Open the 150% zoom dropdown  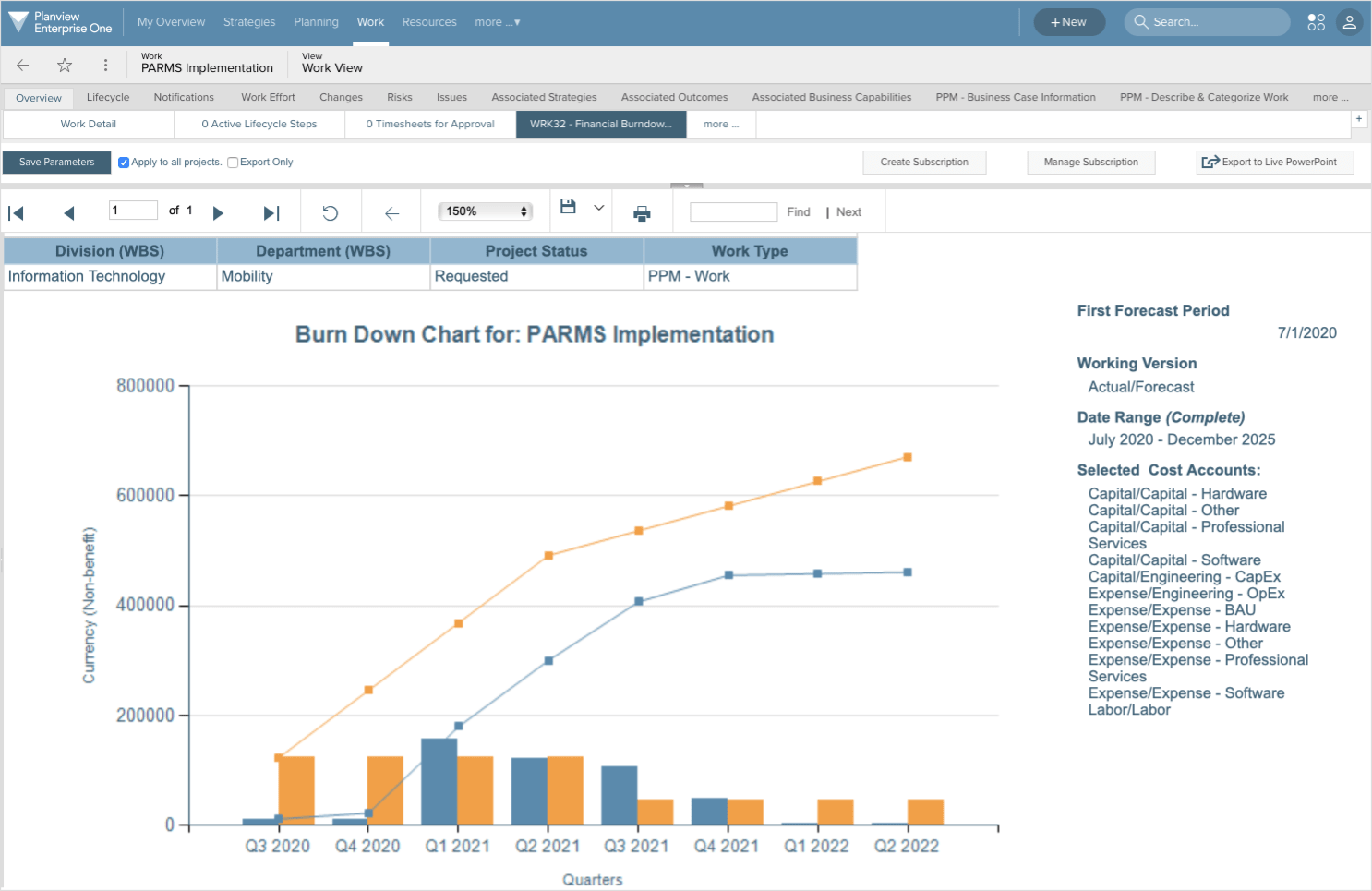(487, 211)
